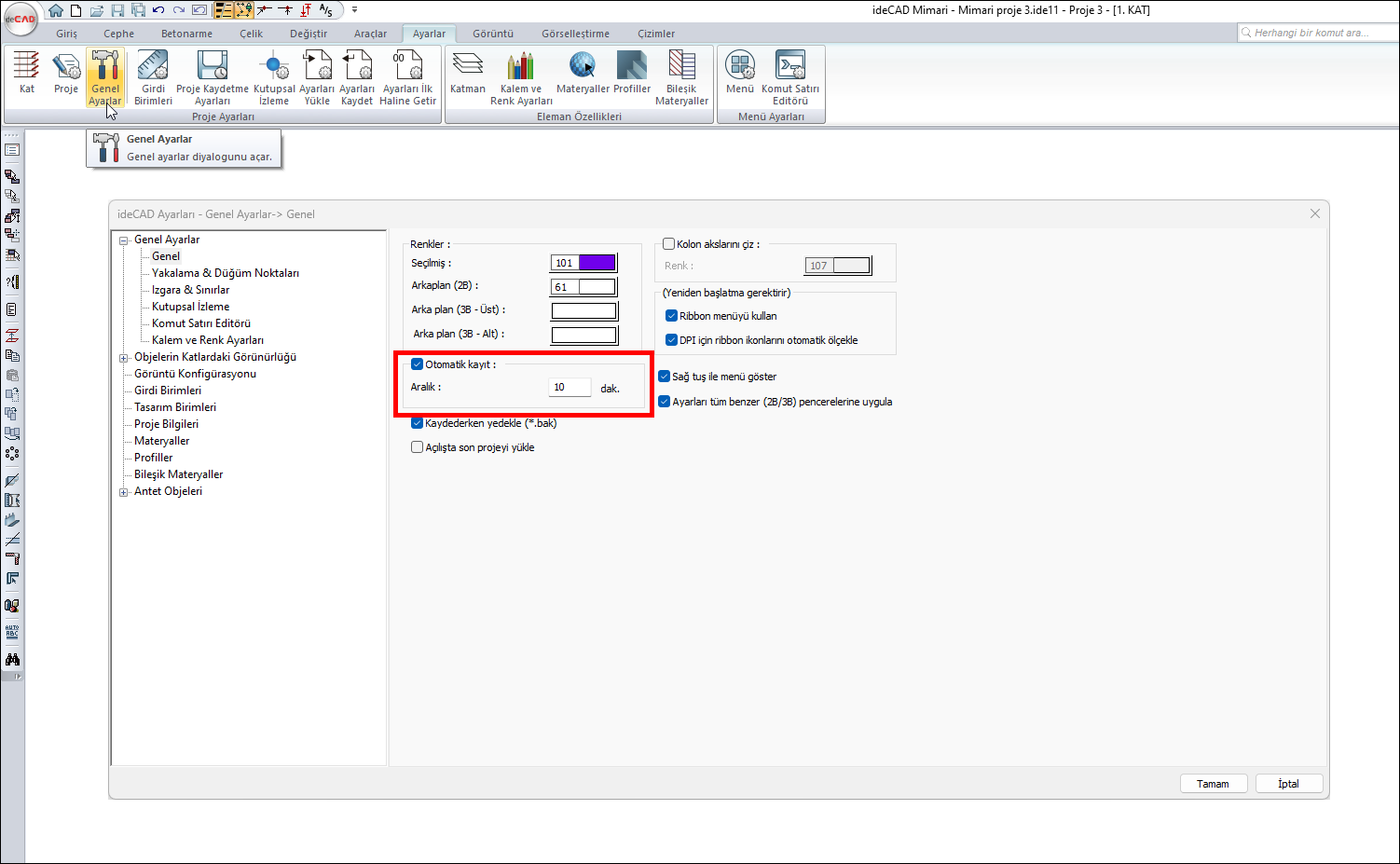Pick the purple Seçilmiş color swatch
This screenshot has width=1400, height=864.
[597, 263]
